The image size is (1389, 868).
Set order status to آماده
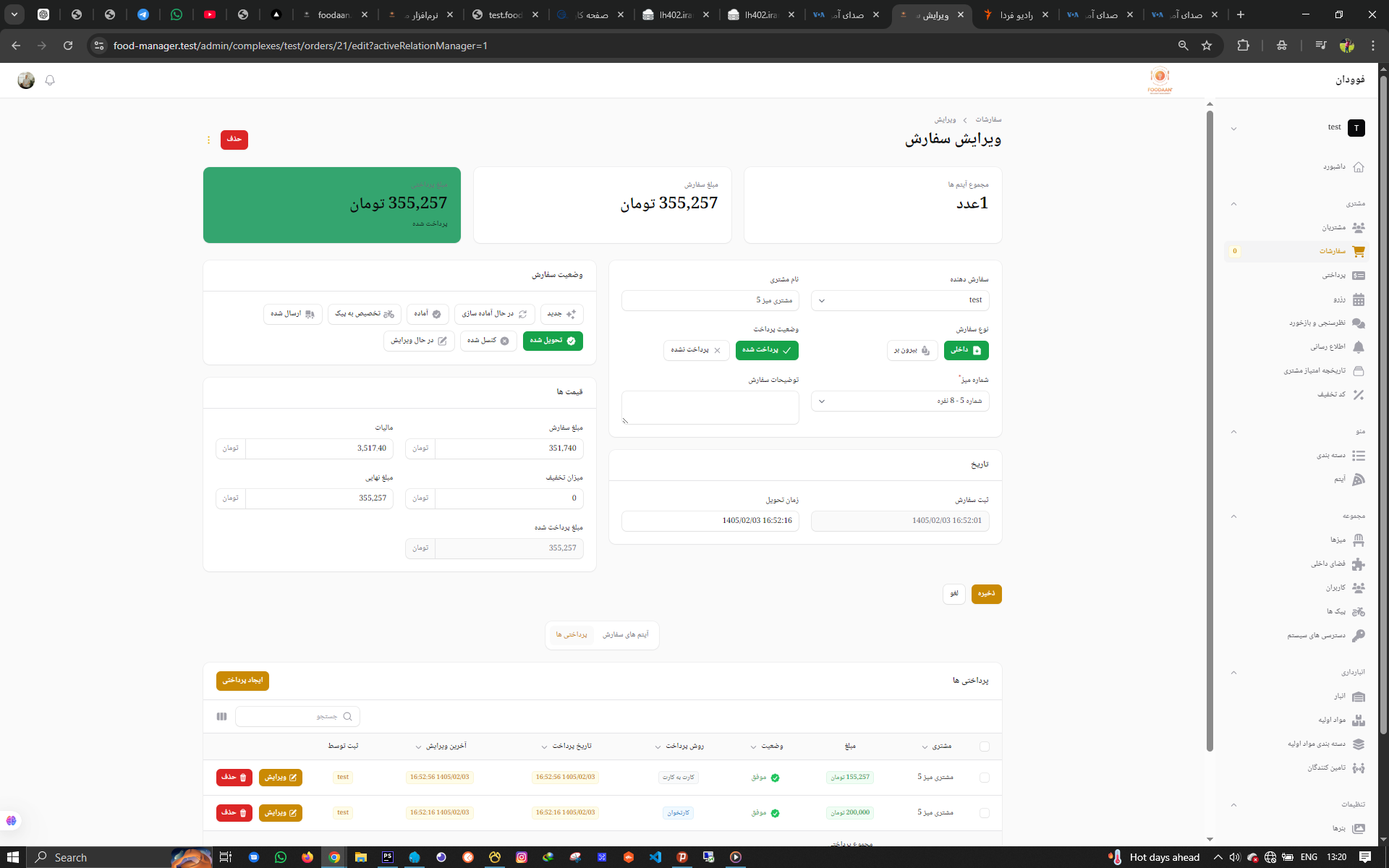[428, 314]
